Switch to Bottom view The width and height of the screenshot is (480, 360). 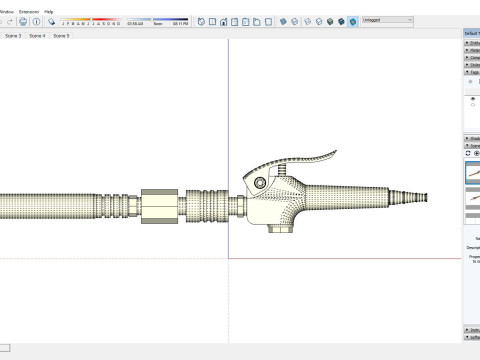point(268,22)
